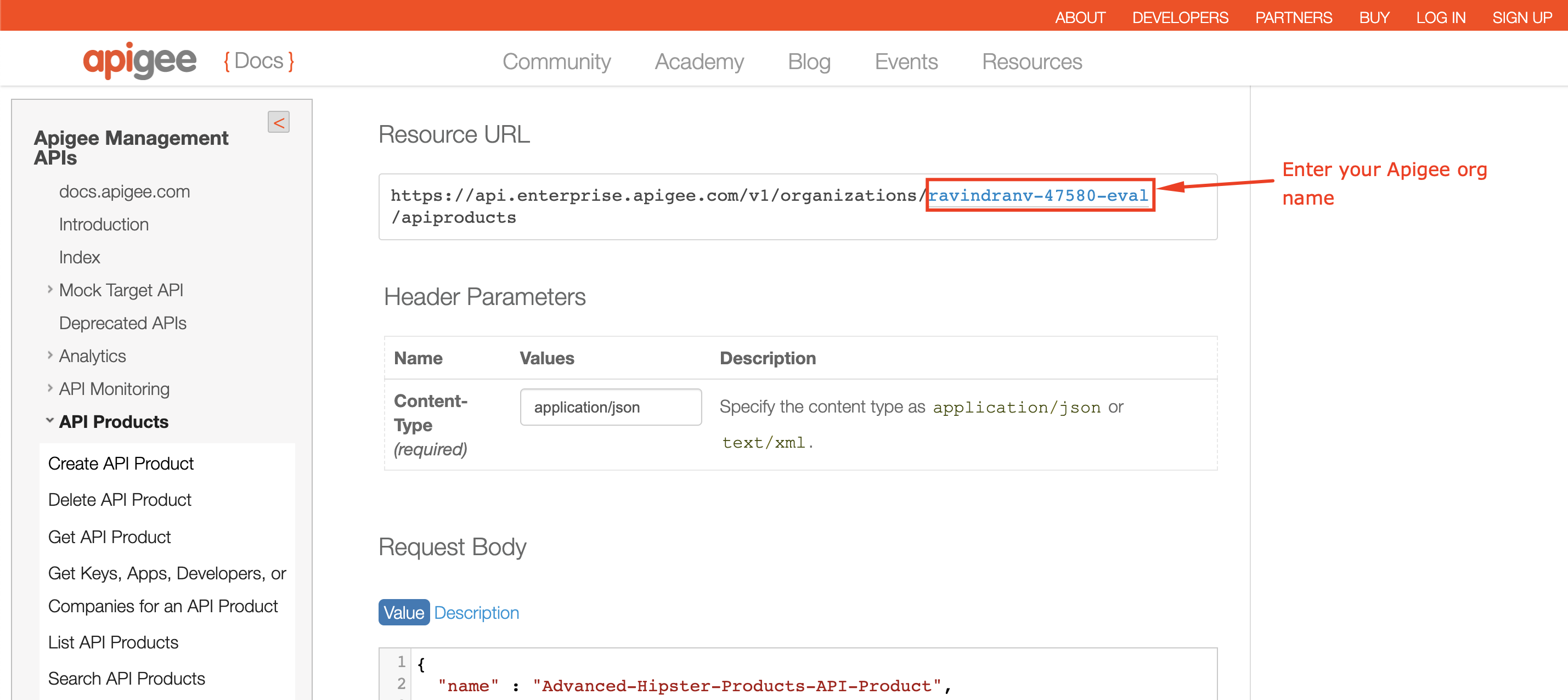Viewport: 1568px width, 700px height.
Task: Switch to the Description tab
Action: click(x=477, y=612)
